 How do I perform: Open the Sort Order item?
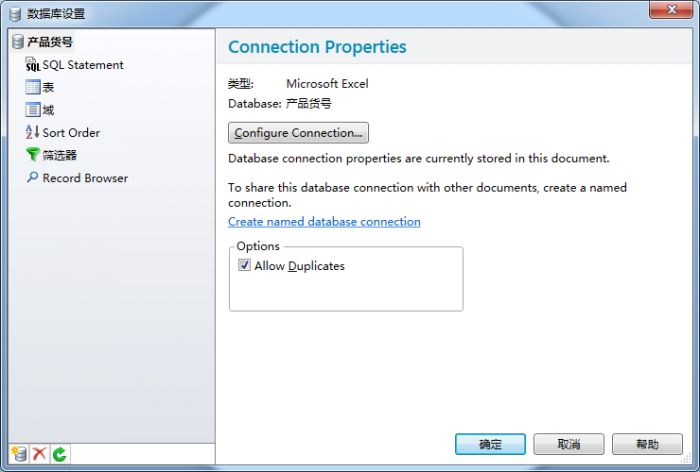(70, 132)
